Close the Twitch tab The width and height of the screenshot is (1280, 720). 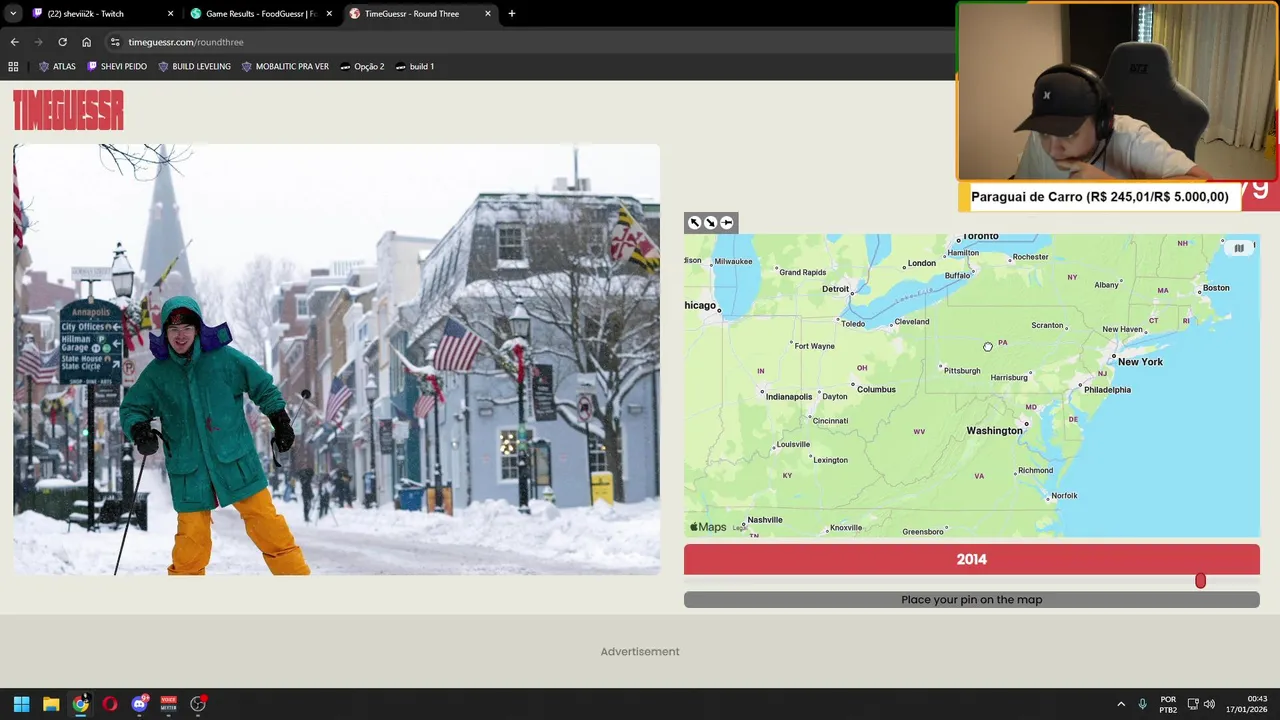pyautogui.click(x=170, y=14)
